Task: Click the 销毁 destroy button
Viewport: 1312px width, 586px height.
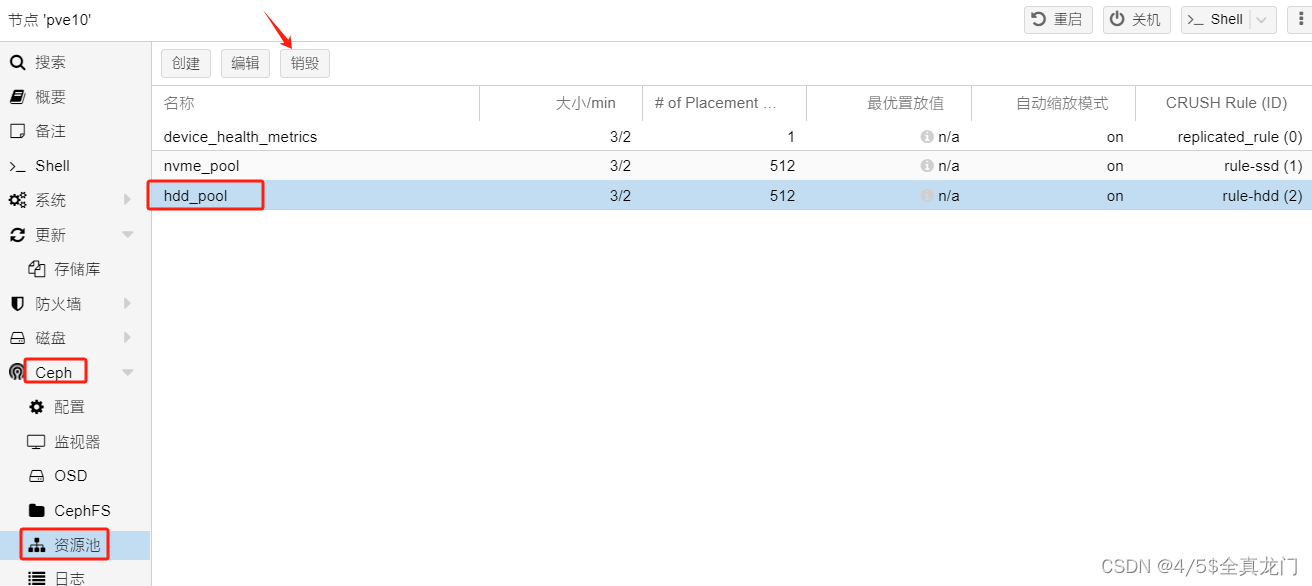Action: 305,63
